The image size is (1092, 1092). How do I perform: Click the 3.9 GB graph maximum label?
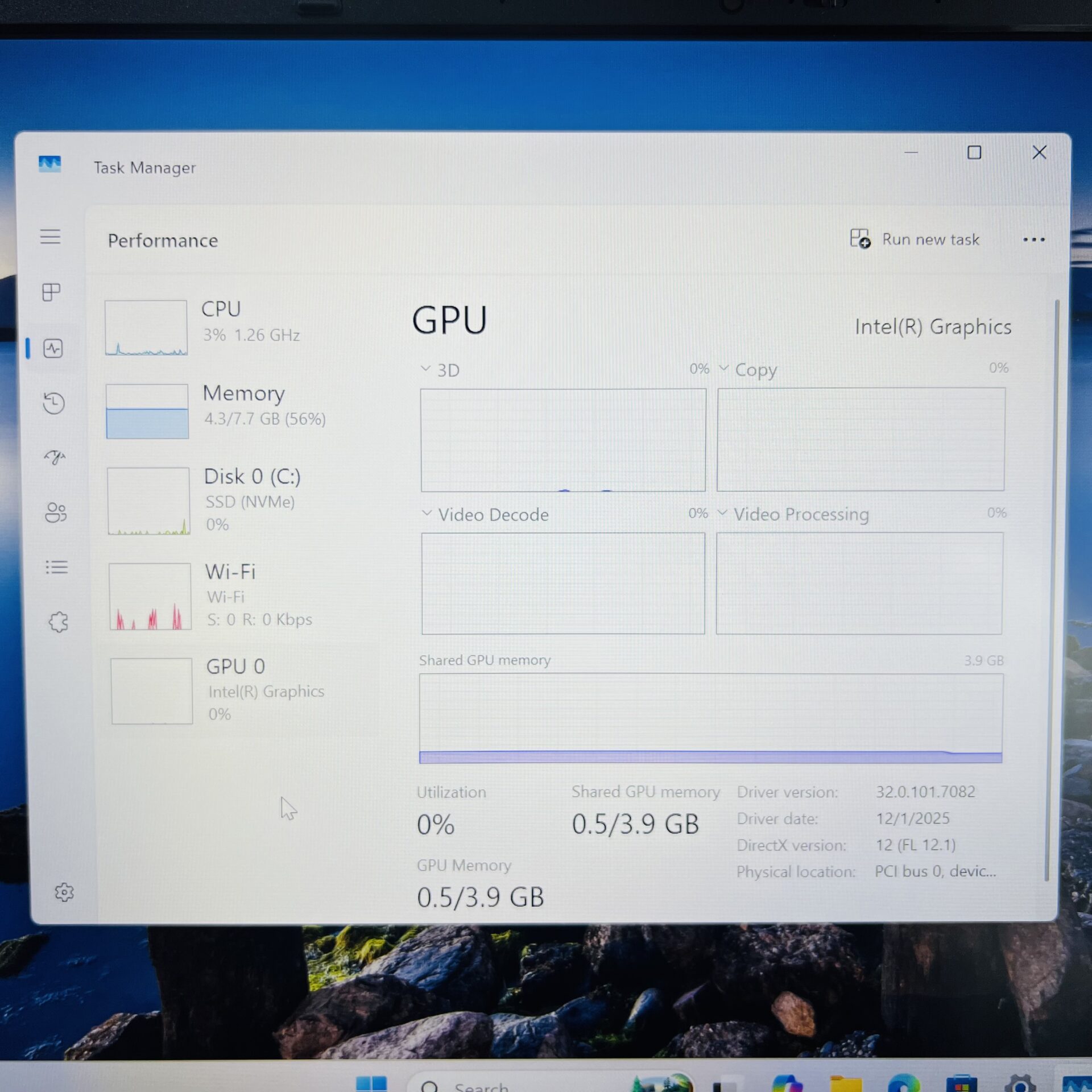(983, 660)
